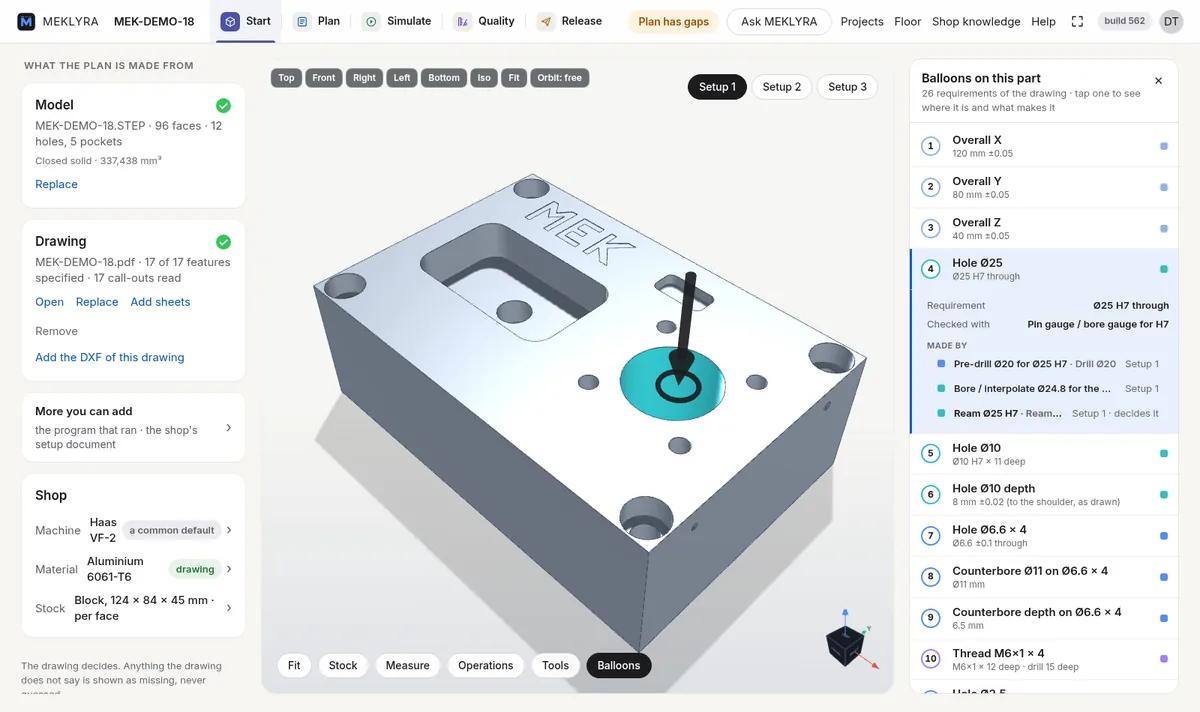
Task: Set the view to Iso
Action: (x=484, y=77)
